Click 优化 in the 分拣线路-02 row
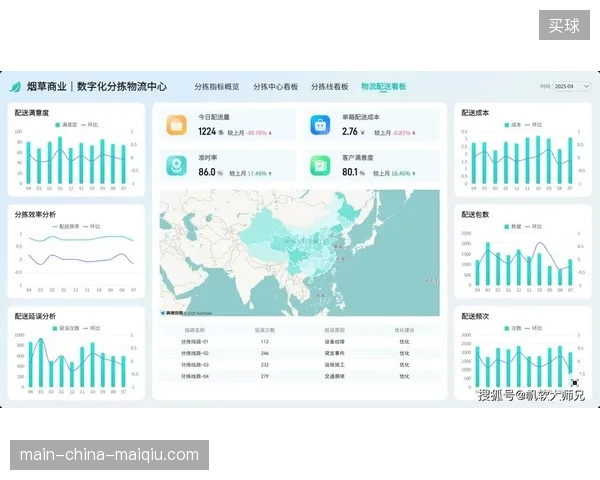The width and height of the screenshot is (600, 480). (404, 353)
